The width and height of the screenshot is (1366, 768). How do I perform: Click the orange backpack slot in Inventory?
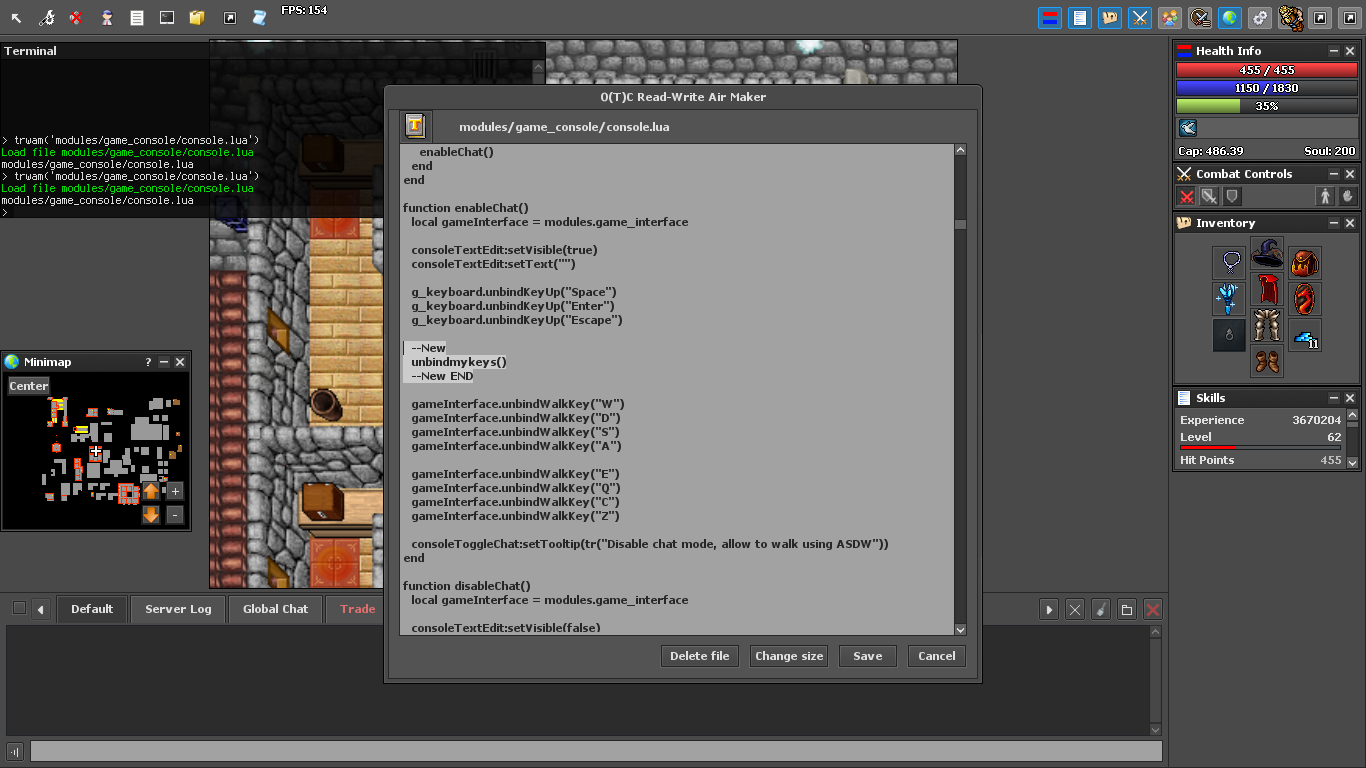1305,263
